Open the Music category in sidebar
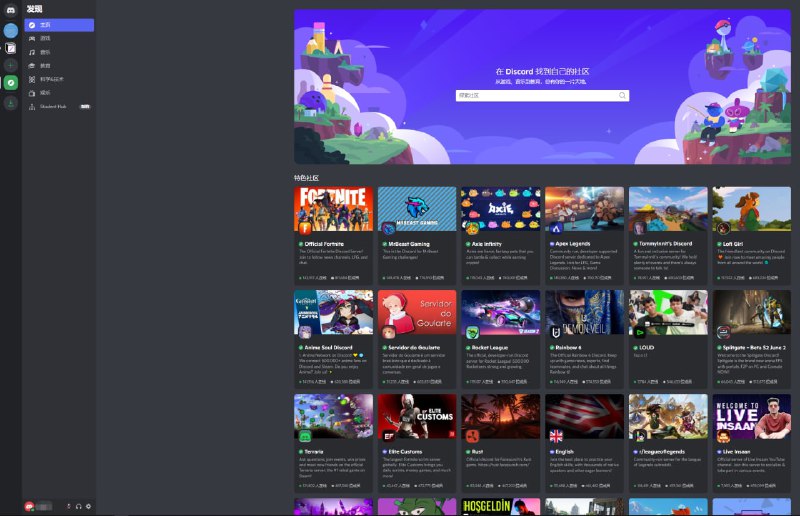Viewport: 800px width, 516px height. click(45, 51)
